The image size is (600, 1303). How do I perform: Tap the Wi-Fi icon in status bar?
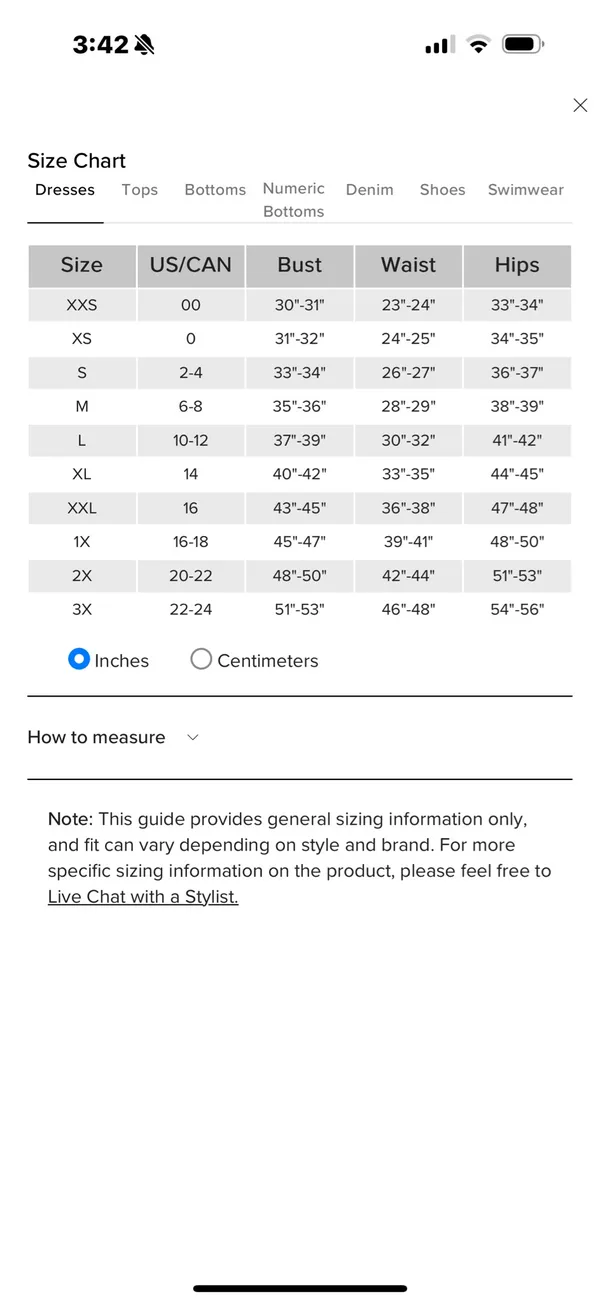point(479,44)
